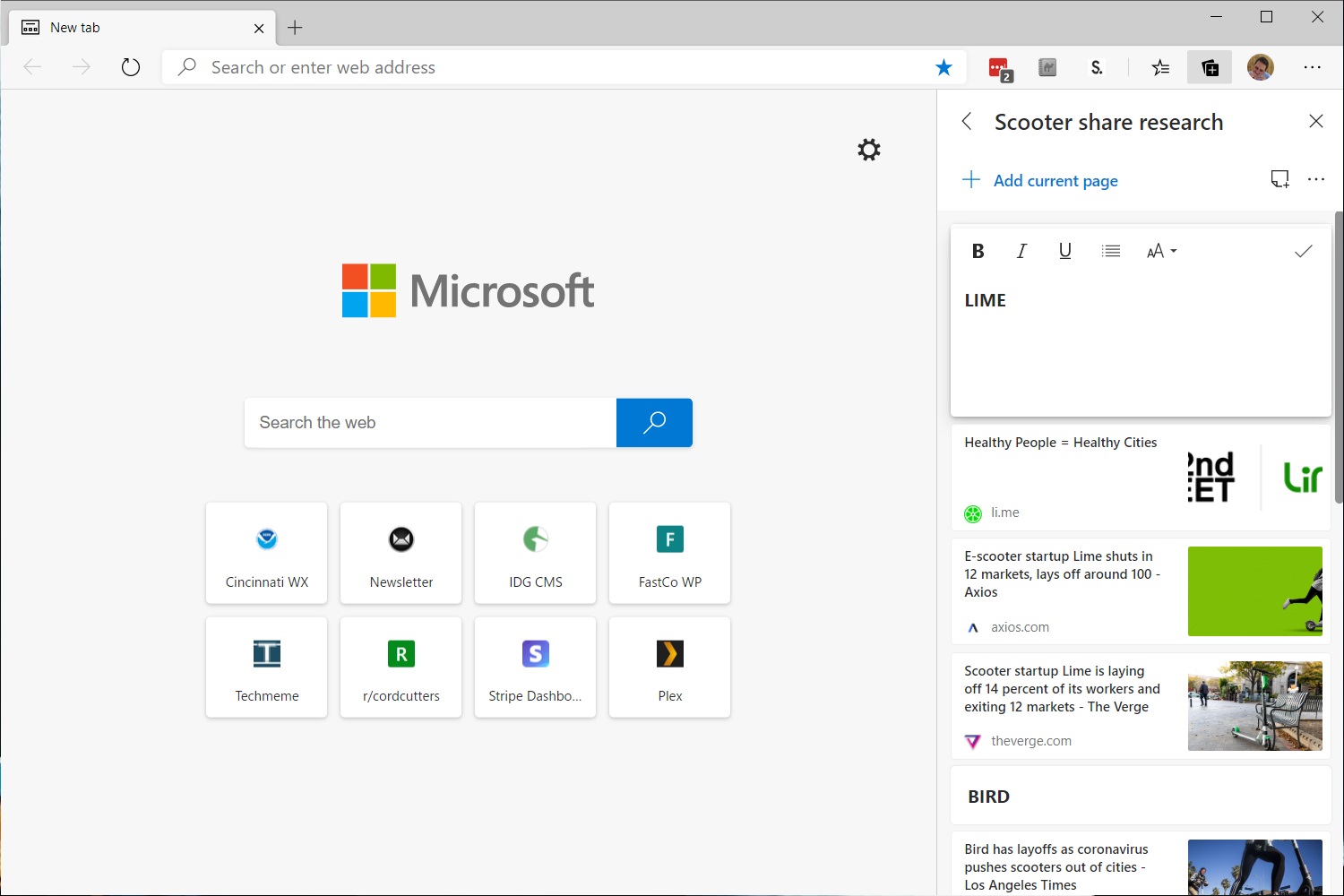Open The Verge Lime article card
This screenshot has width=1344, height=896.
pos(1141,706)
